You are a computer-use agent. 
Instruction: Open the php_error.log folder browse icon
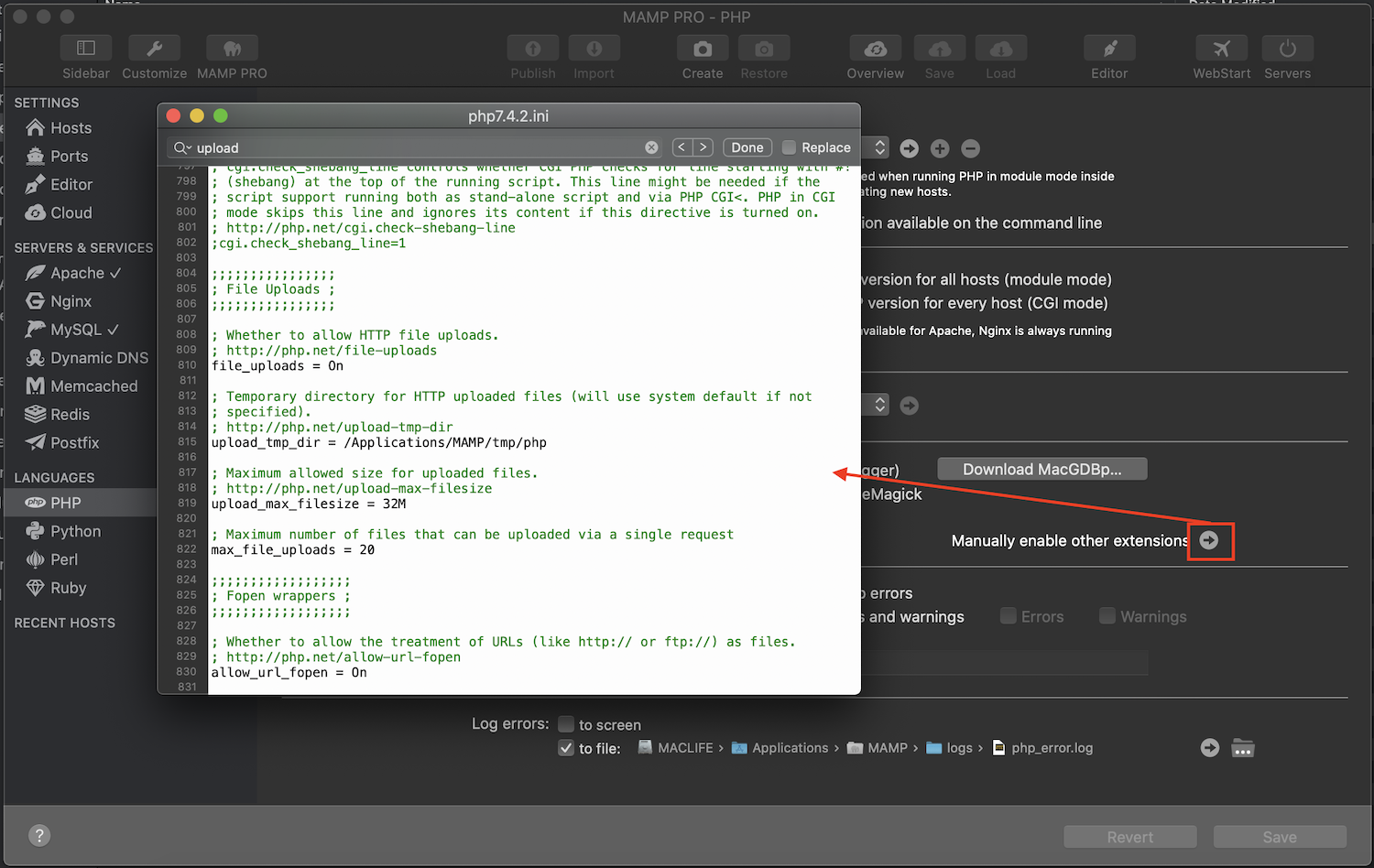tap(1242, 748)
